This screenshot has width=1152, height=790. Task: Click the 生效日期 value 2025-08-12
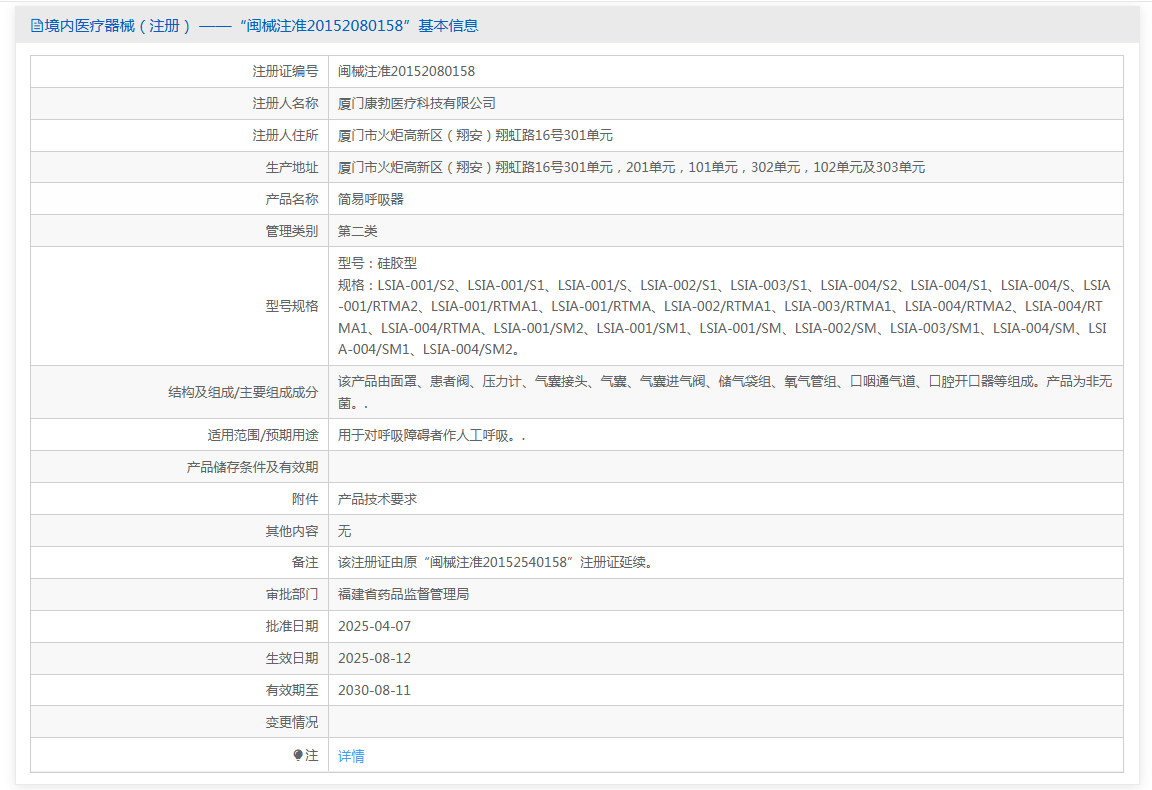[x=375, y=658]
